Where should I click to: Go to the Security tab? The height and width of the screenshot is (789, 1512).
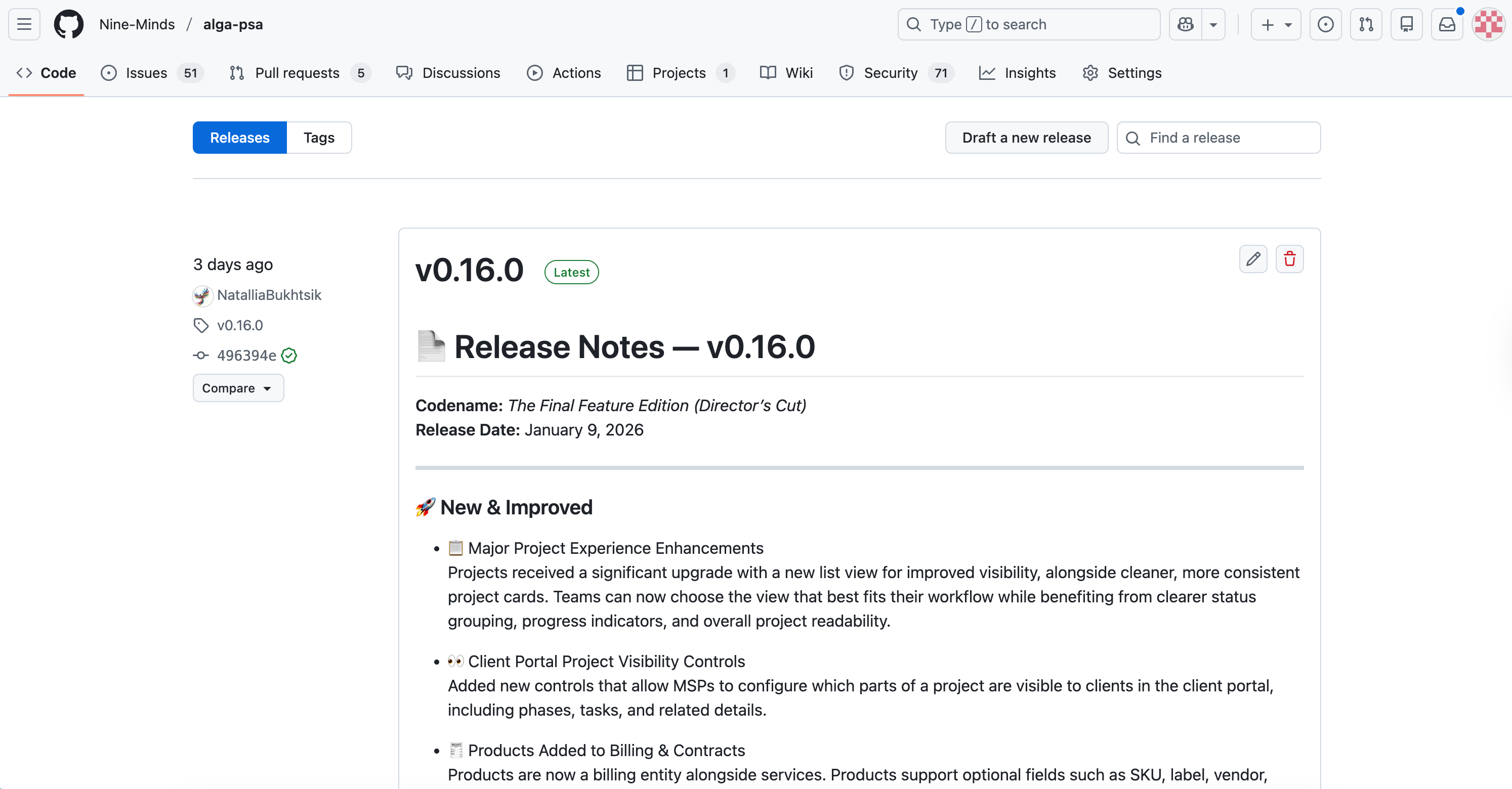tap(890, 73)
